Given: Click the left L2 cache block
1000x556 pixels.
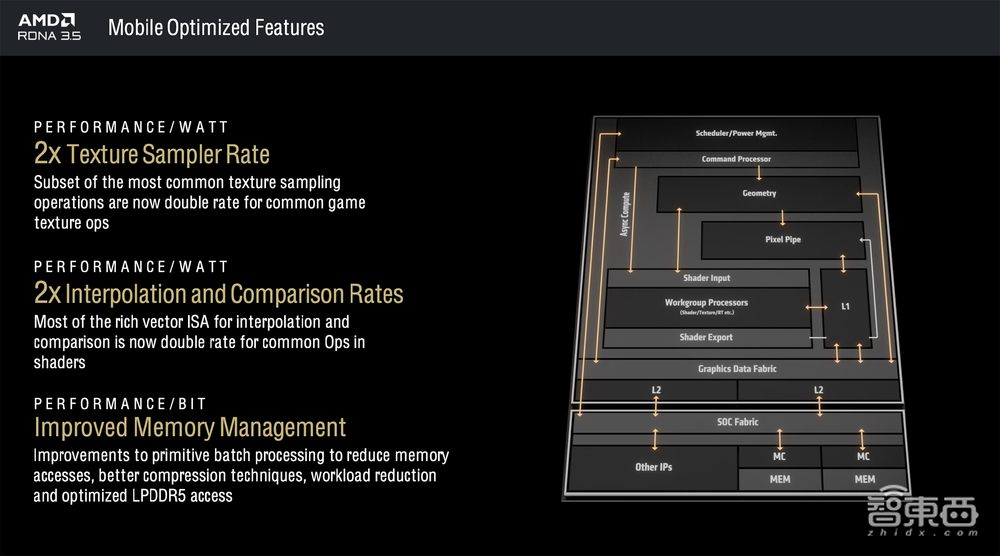Looking at the screenshot, I should click(656, 390).
